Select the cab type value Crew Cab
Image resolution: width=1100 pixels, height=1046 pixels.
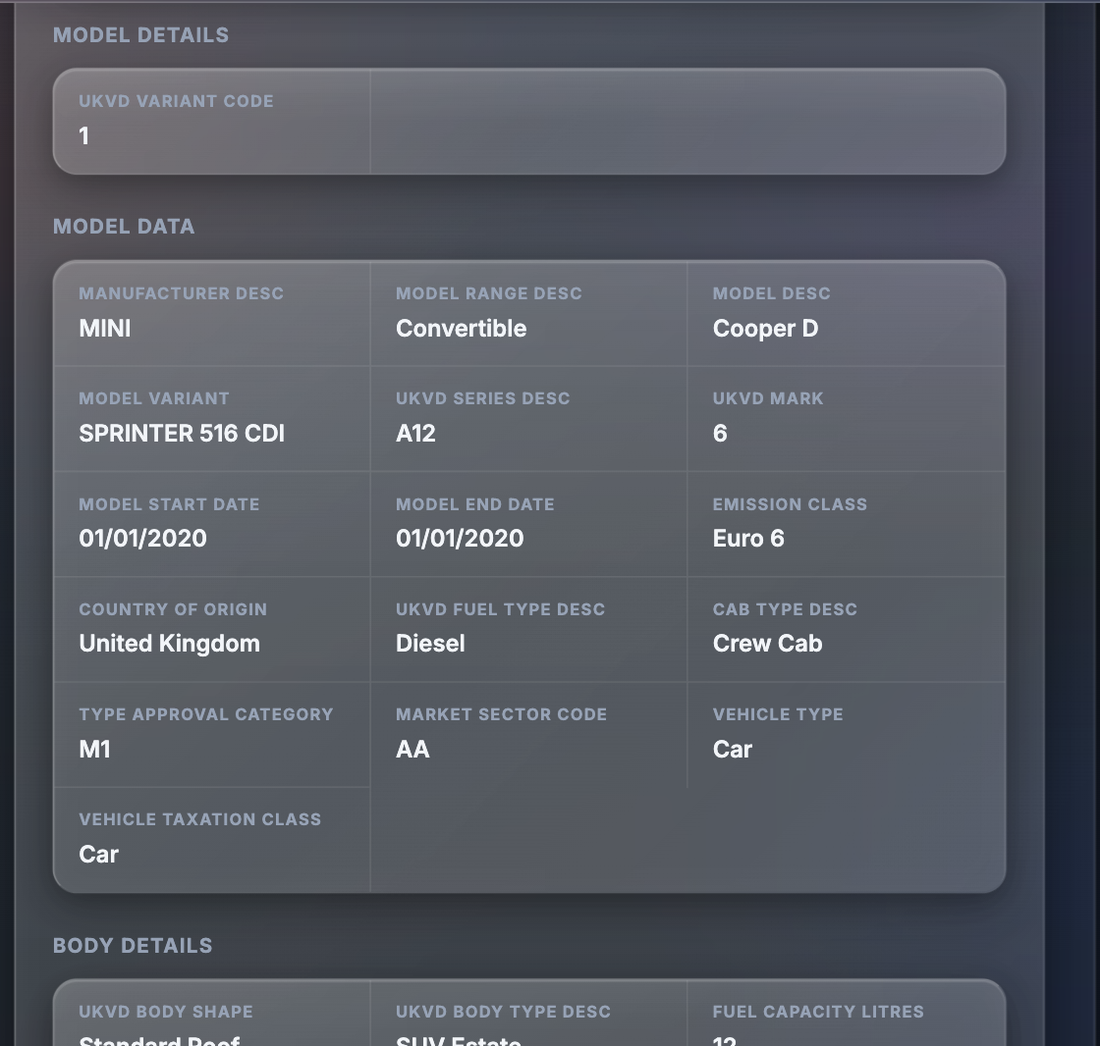point(767,643)
